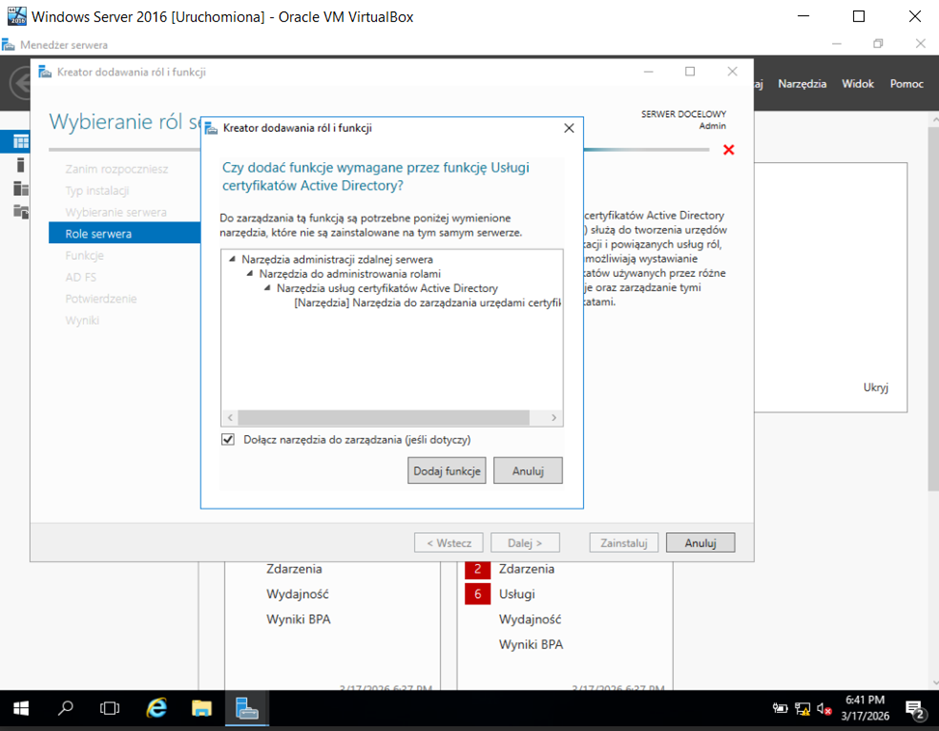Click the 'Ukryj' link
The width and height of the screenshot is (939, 731).
coord(875,388)
